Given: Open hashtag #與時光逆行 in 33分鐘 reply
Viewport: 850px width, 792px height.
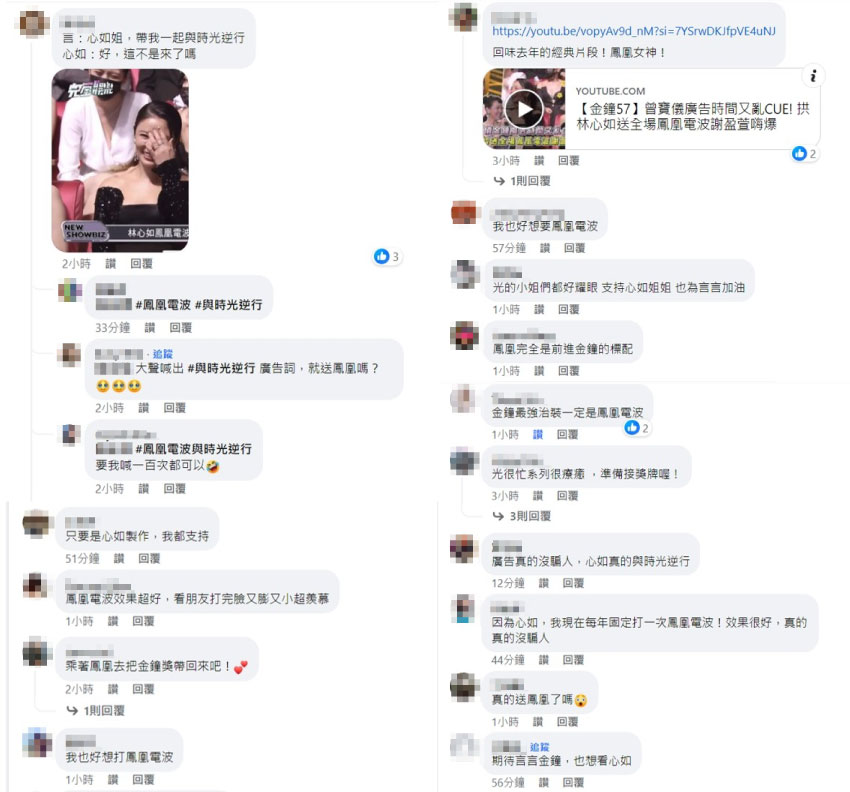Looking at the screenshot, I should 228,305.
